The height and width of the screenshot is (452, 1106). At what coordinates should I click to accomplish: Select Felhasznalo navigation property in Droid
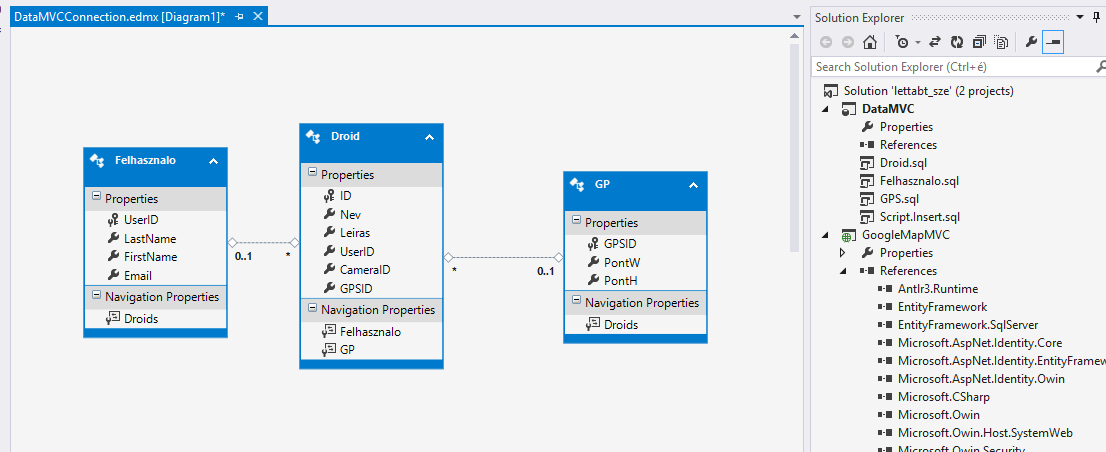click(x=371, y=331)
